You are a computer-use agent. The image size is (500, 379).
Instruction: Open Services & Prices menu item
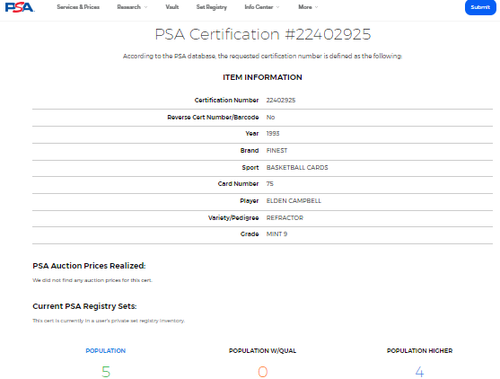pyautogui.click(x=78, y=7)
